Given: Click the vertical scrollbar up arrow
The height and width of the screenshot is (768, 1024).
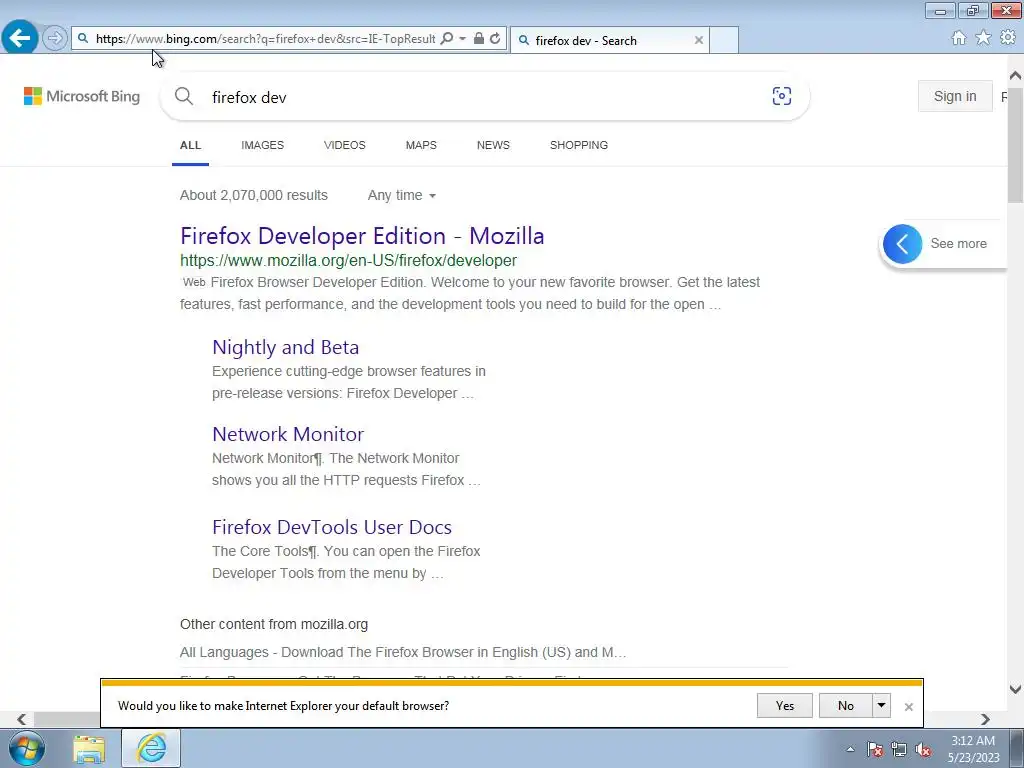Looking at the screenshot, I should pos(1015,76).
